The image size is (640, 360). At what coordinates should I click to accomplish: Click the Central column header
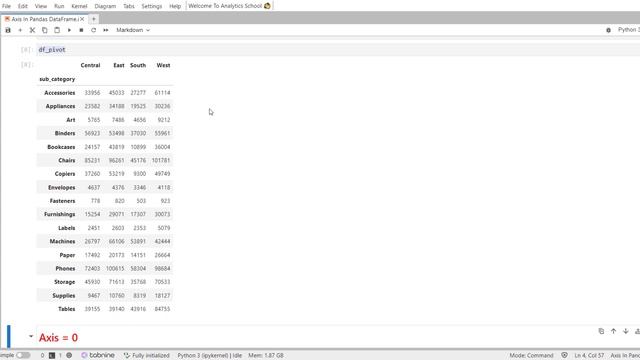[90, 65]
